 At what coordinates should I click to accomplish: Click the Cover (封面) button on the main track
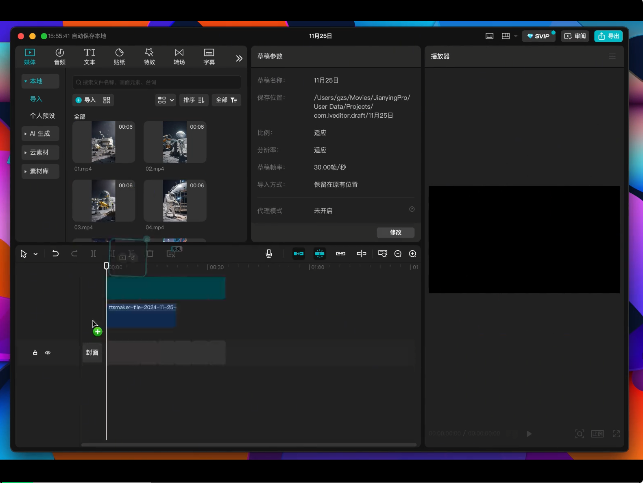(92, 352)
